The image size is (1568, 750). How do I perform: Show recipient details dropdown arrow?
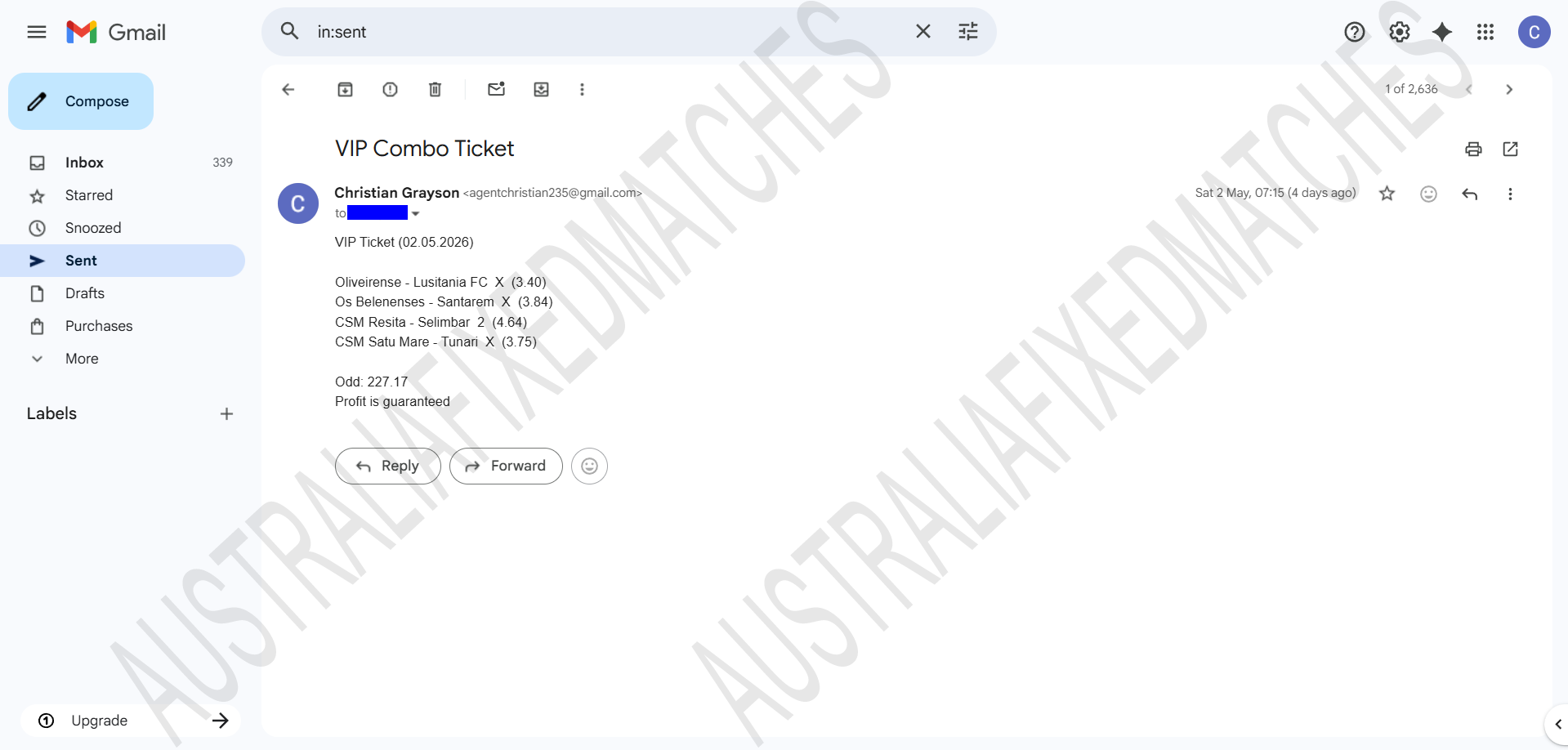pyautogui.click(x=416, y=214)
